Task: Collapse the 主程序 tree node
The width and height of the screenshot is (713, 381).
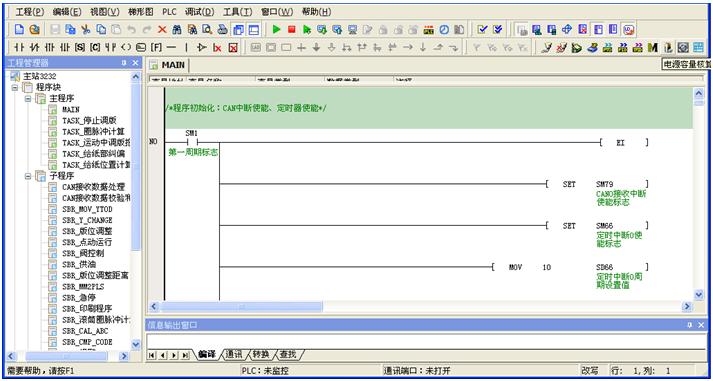Action: [x=28, y=98]
